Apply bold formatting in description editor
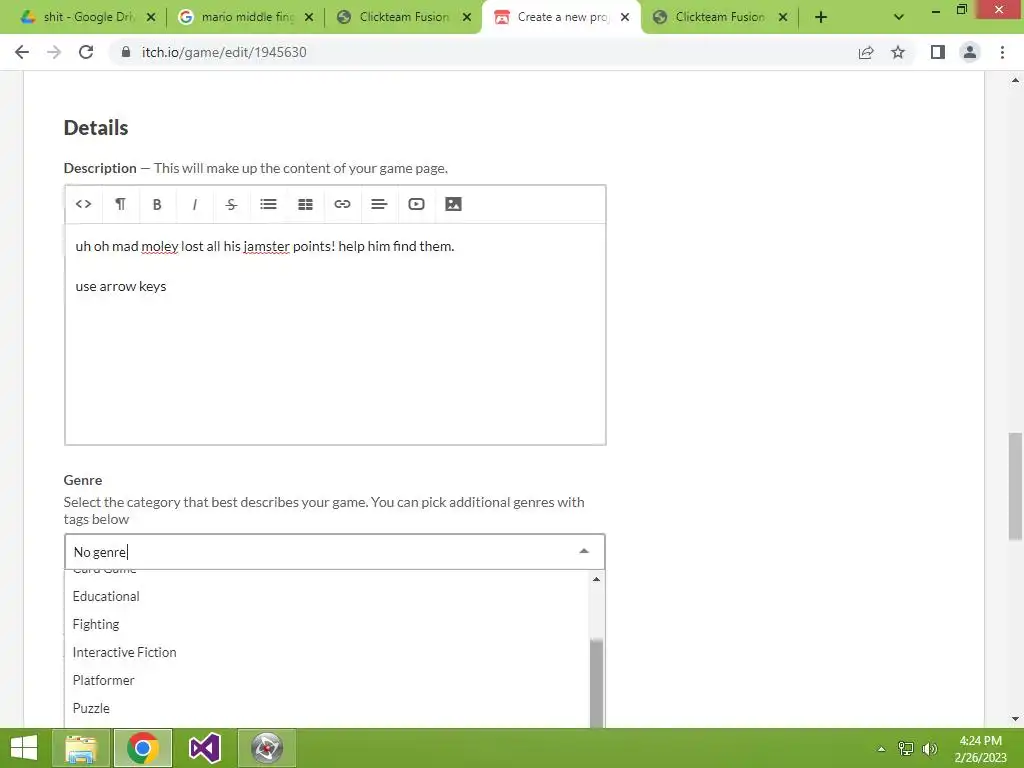Viewport: 1024px width, 768px height. point(157,204)
